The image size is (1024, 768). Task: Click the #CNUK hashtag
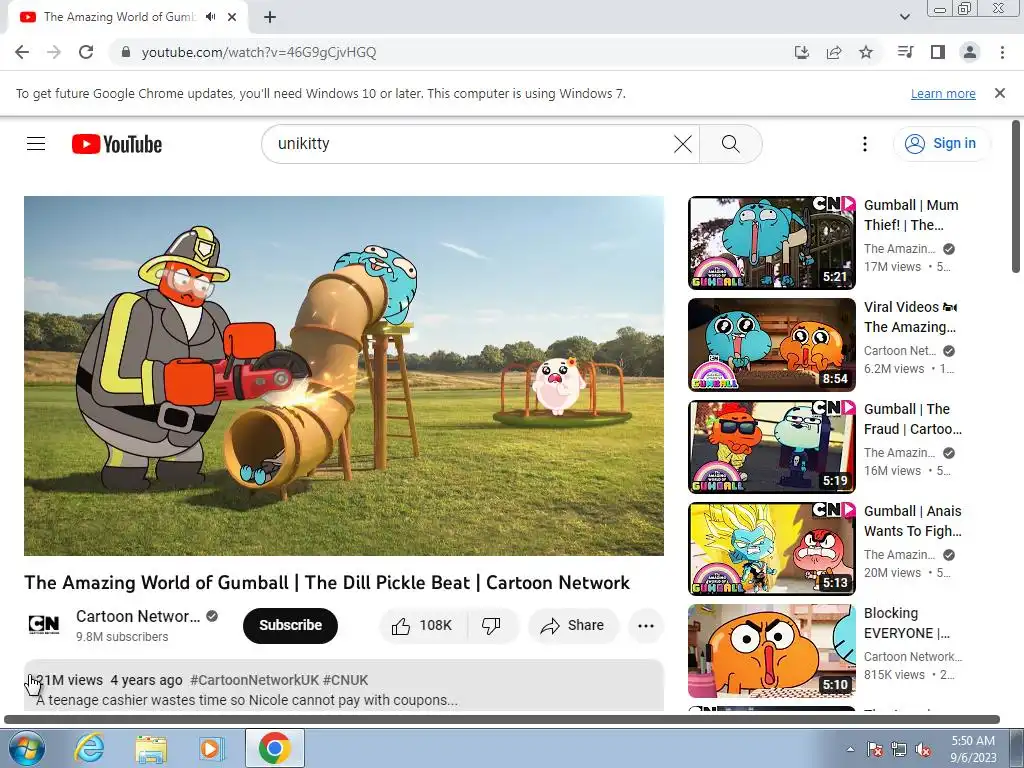[x=345, y=680]
